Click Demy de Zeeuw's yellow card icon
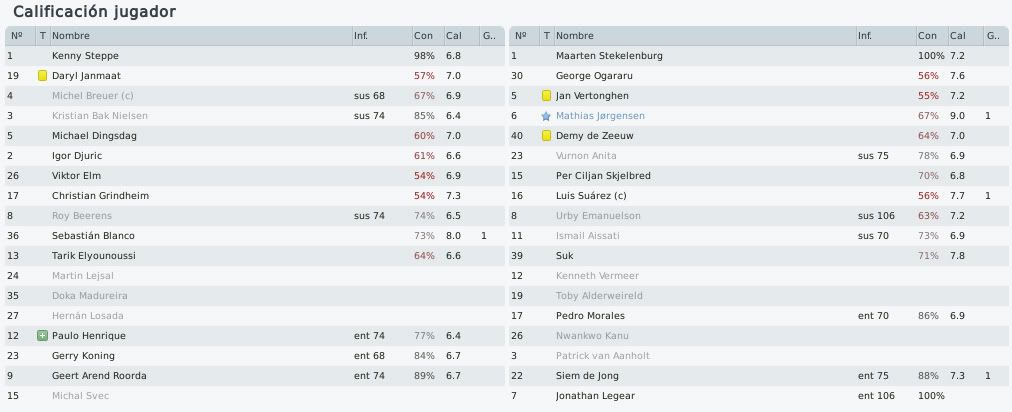The width and height of the screenshot is (1012, 412). (547, 136)
